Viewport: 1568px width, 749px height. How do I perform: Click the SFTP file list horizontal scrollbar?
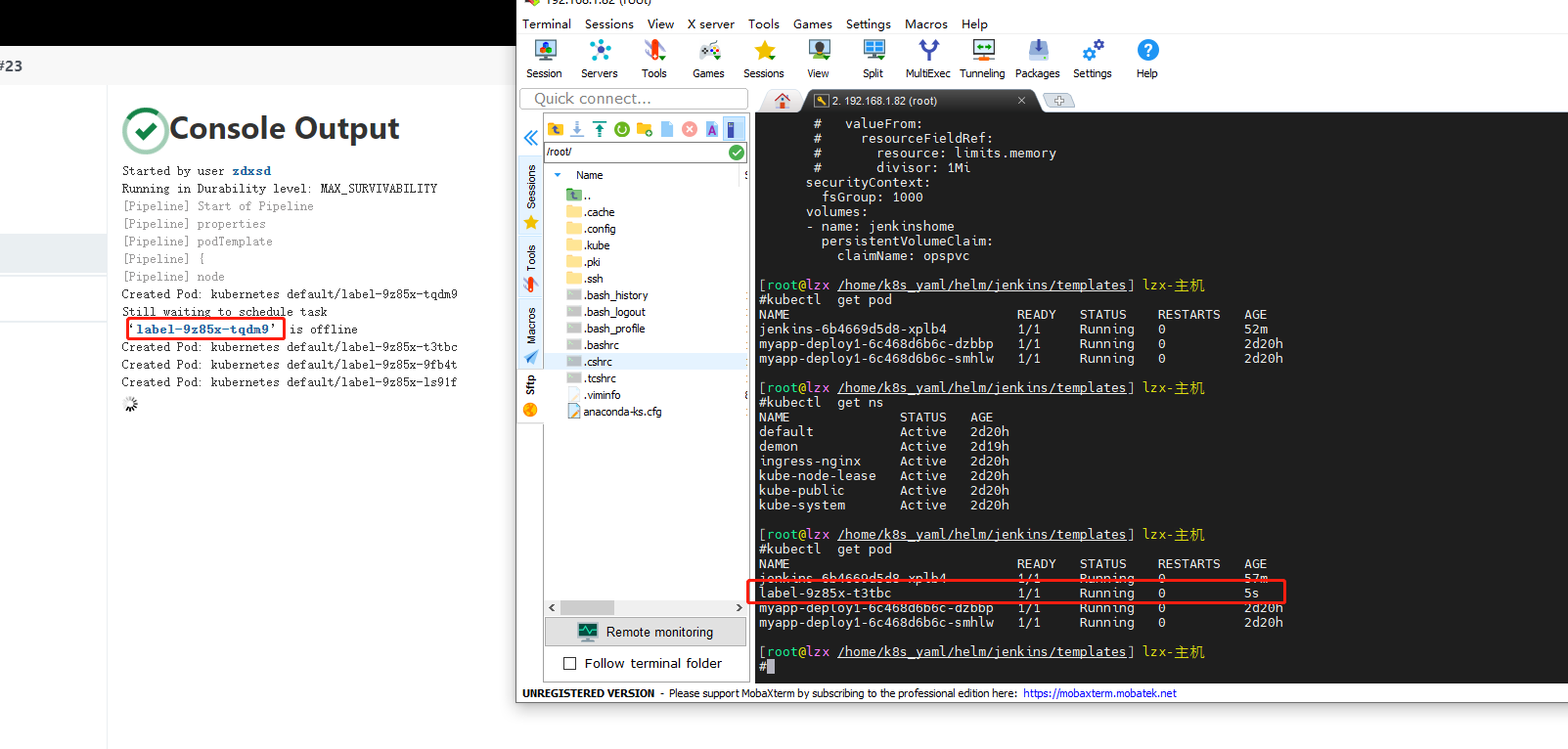[587, 608]
